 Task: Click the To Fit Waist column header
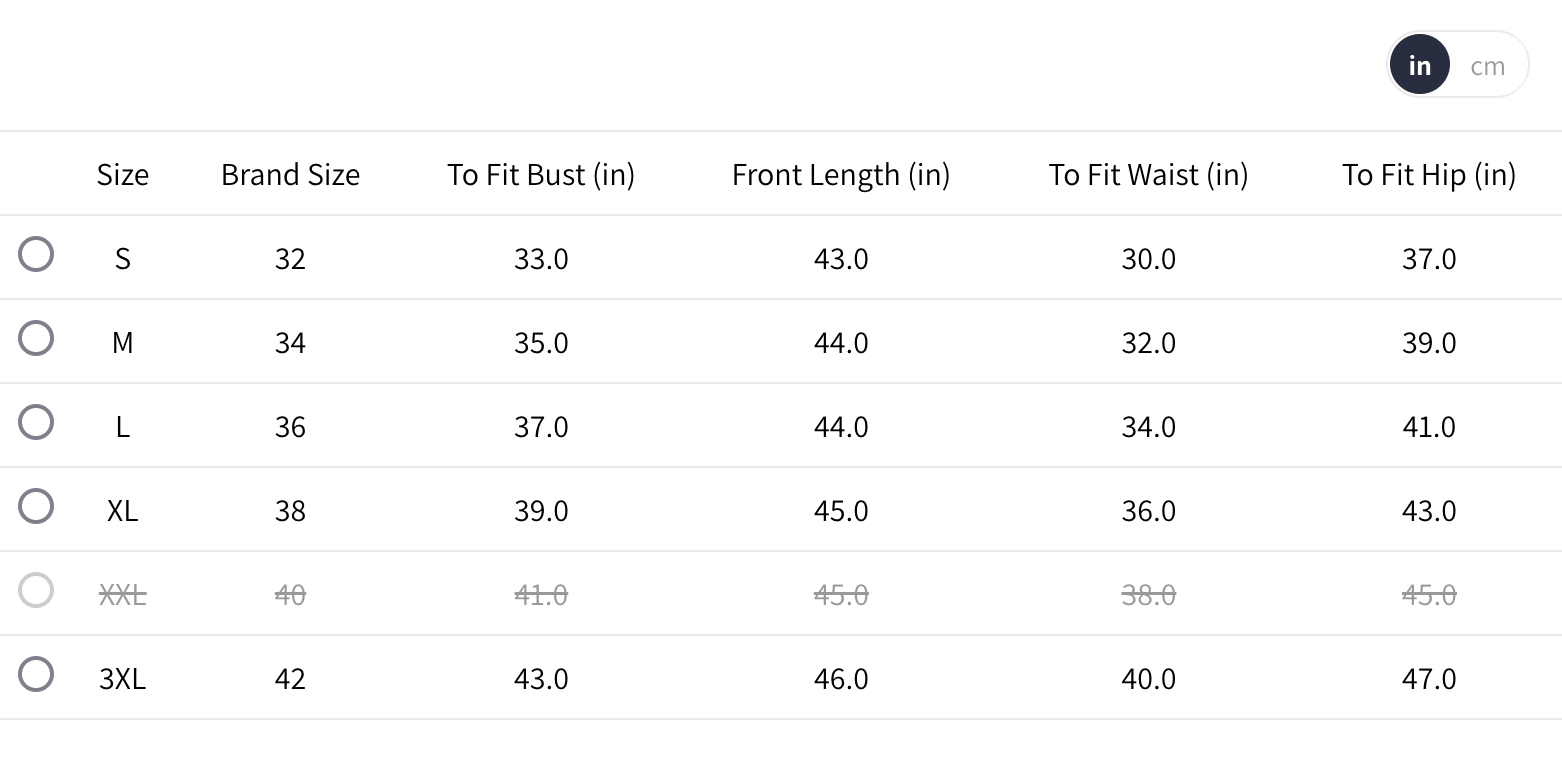pos(1148,175)
